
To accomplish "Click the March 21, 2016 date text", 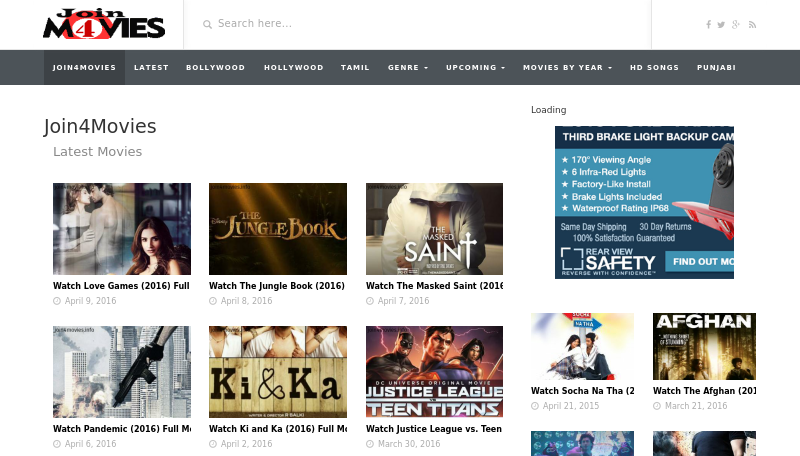I will pyautogui.click(x=696, y=406).
